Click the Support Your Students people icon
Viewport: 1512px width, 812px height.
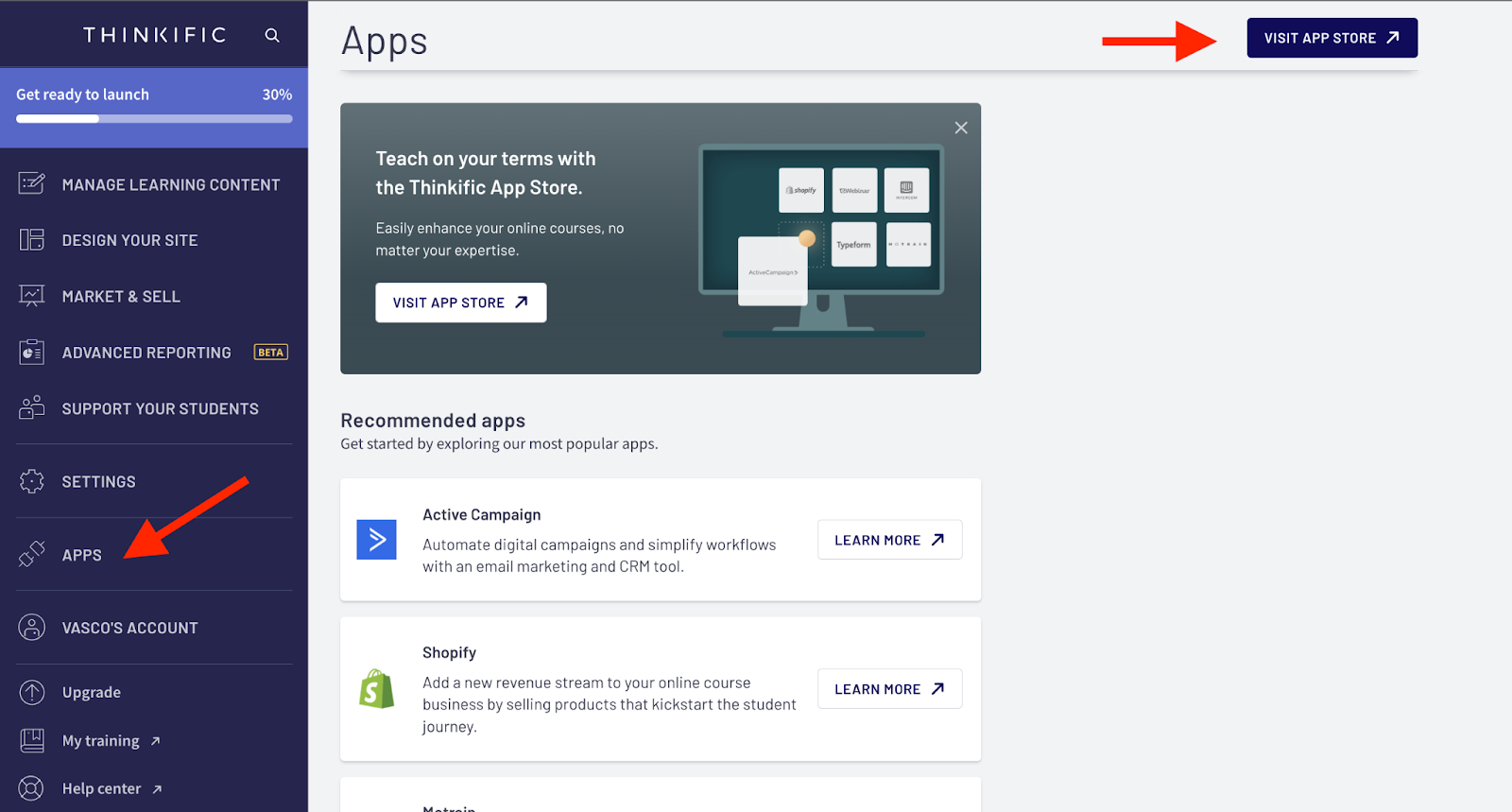coord(32,407)
